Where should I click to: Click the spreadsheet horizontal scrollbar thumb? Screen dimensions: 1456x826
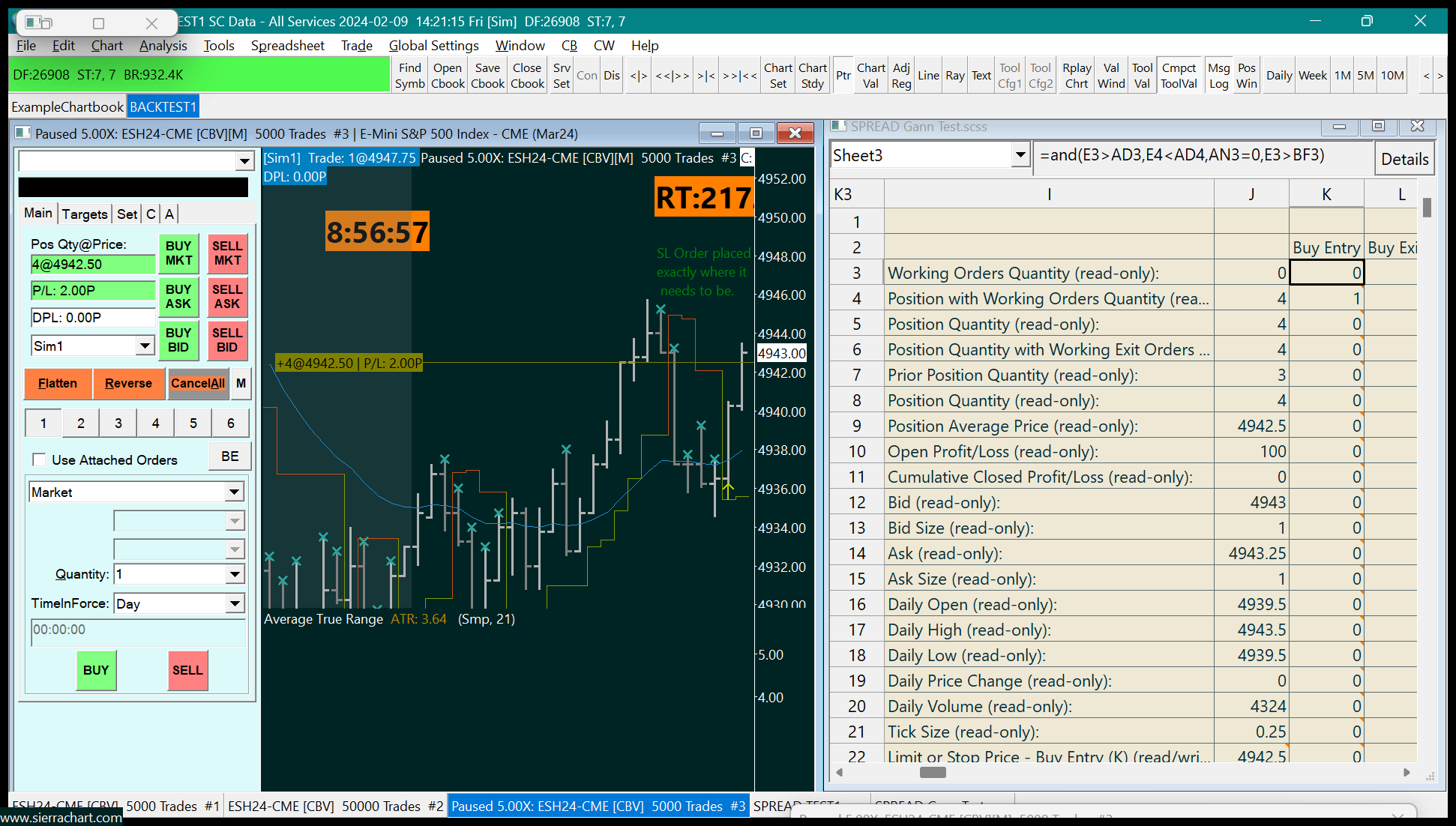[933, 772]
